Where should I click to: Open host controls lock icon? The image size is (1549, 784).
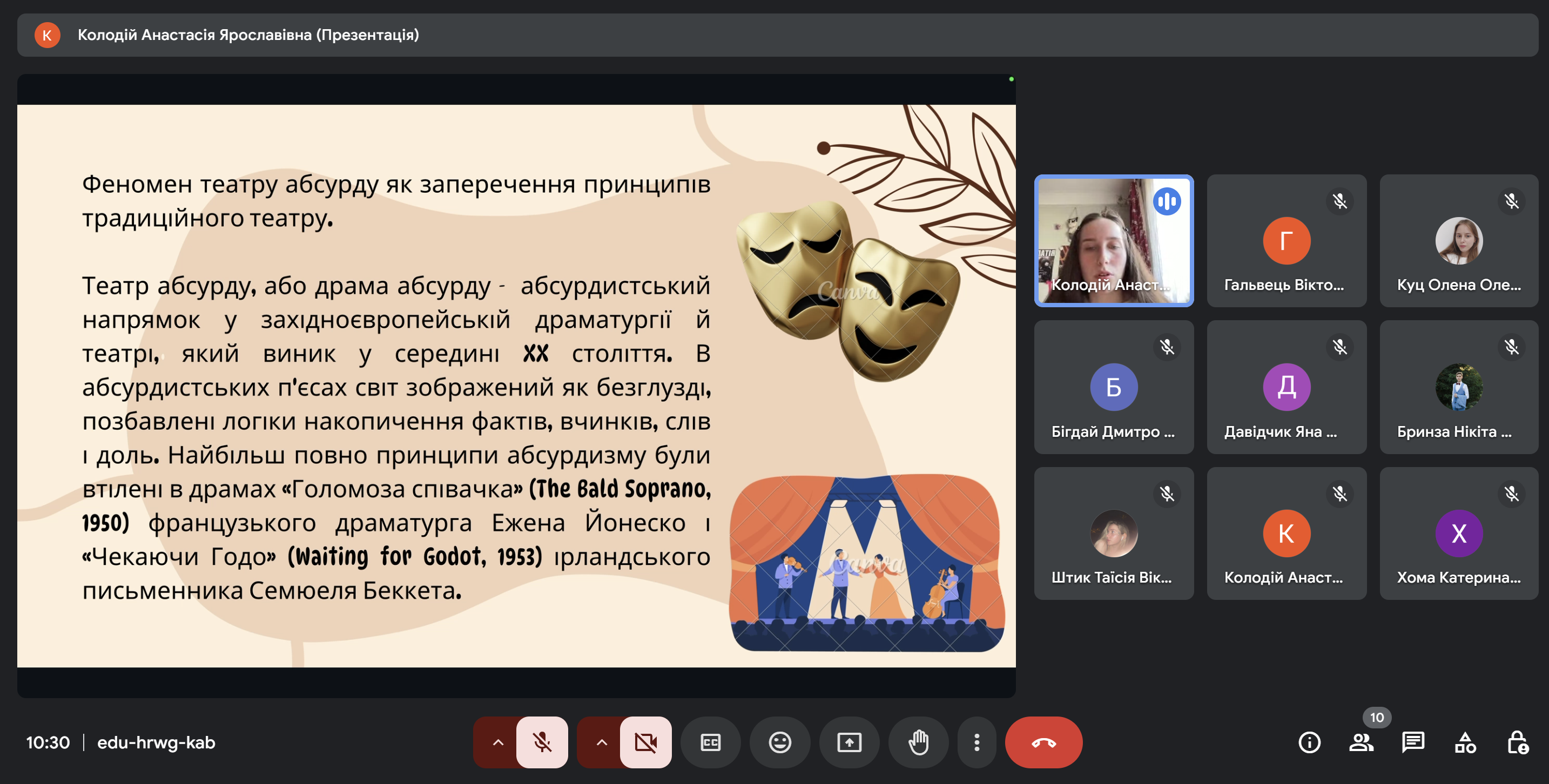1517,742
